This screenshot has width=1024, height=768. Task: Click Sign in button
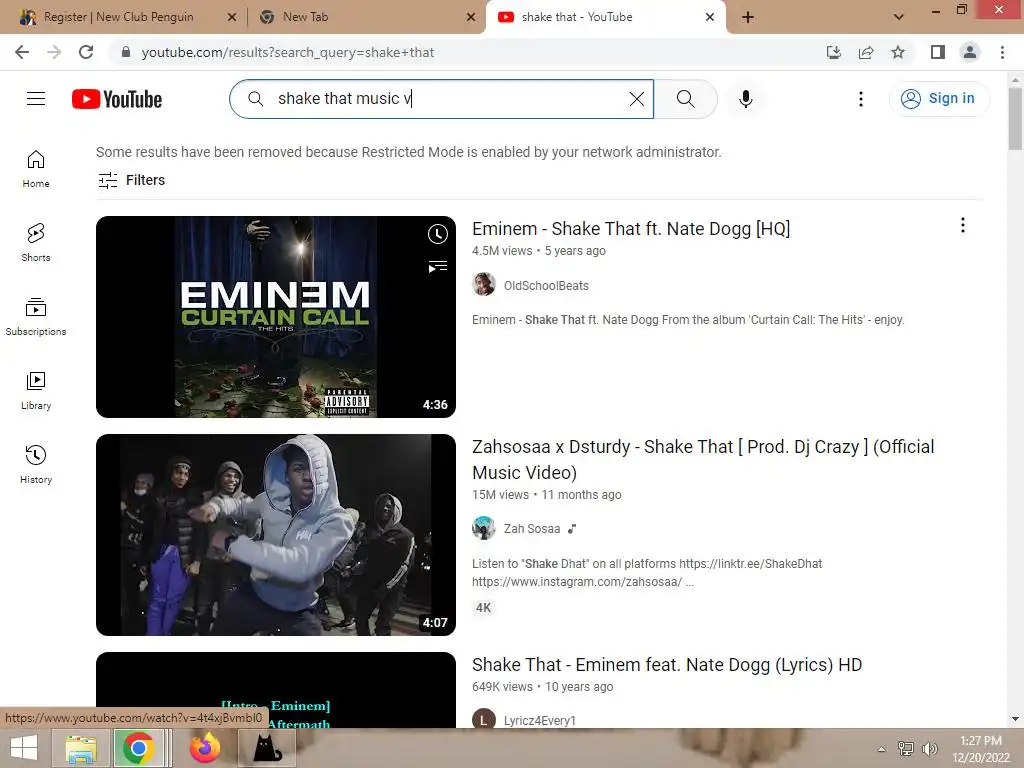point(939,99)
